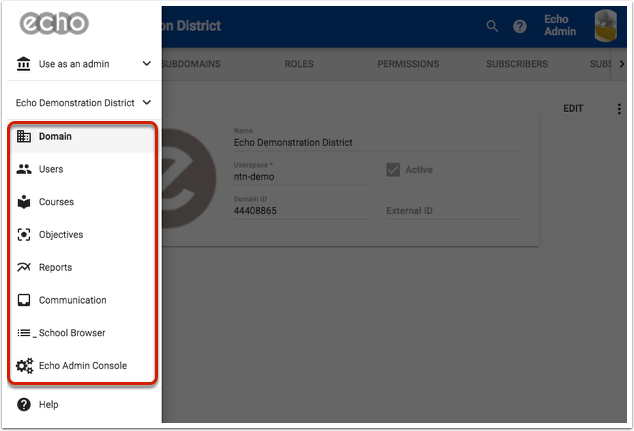Switch to the Permissions tab
The image size is (634, 431).
[408, 64]
